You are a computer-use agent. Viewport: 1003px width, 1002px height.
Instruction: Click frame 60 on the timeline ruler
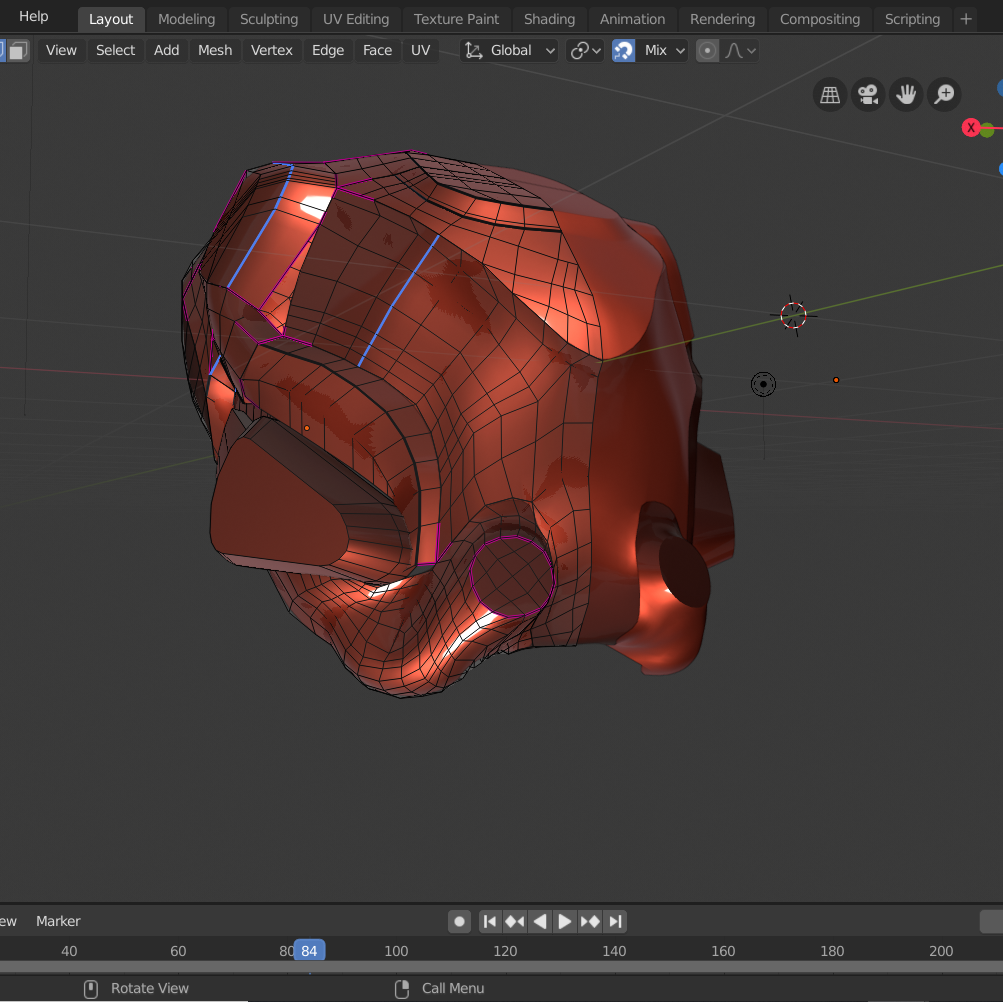click(178, 951)
